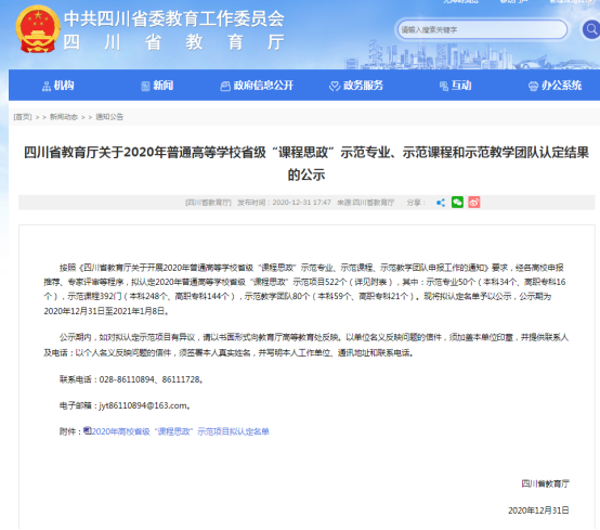Share the article via WeChat icon
The width and height of the screenshot is (600, 530).
point(457,202)
